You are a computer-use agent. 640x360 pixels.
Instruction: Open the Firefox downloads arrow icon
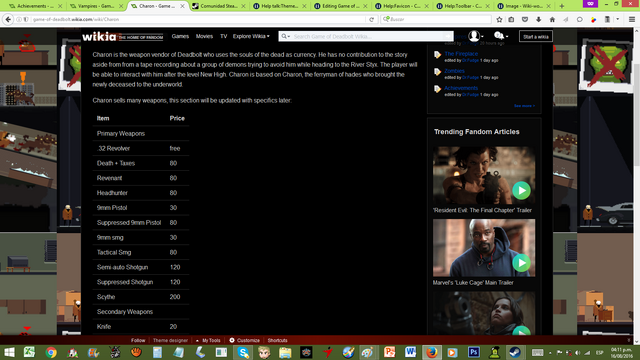click(538, 19)
